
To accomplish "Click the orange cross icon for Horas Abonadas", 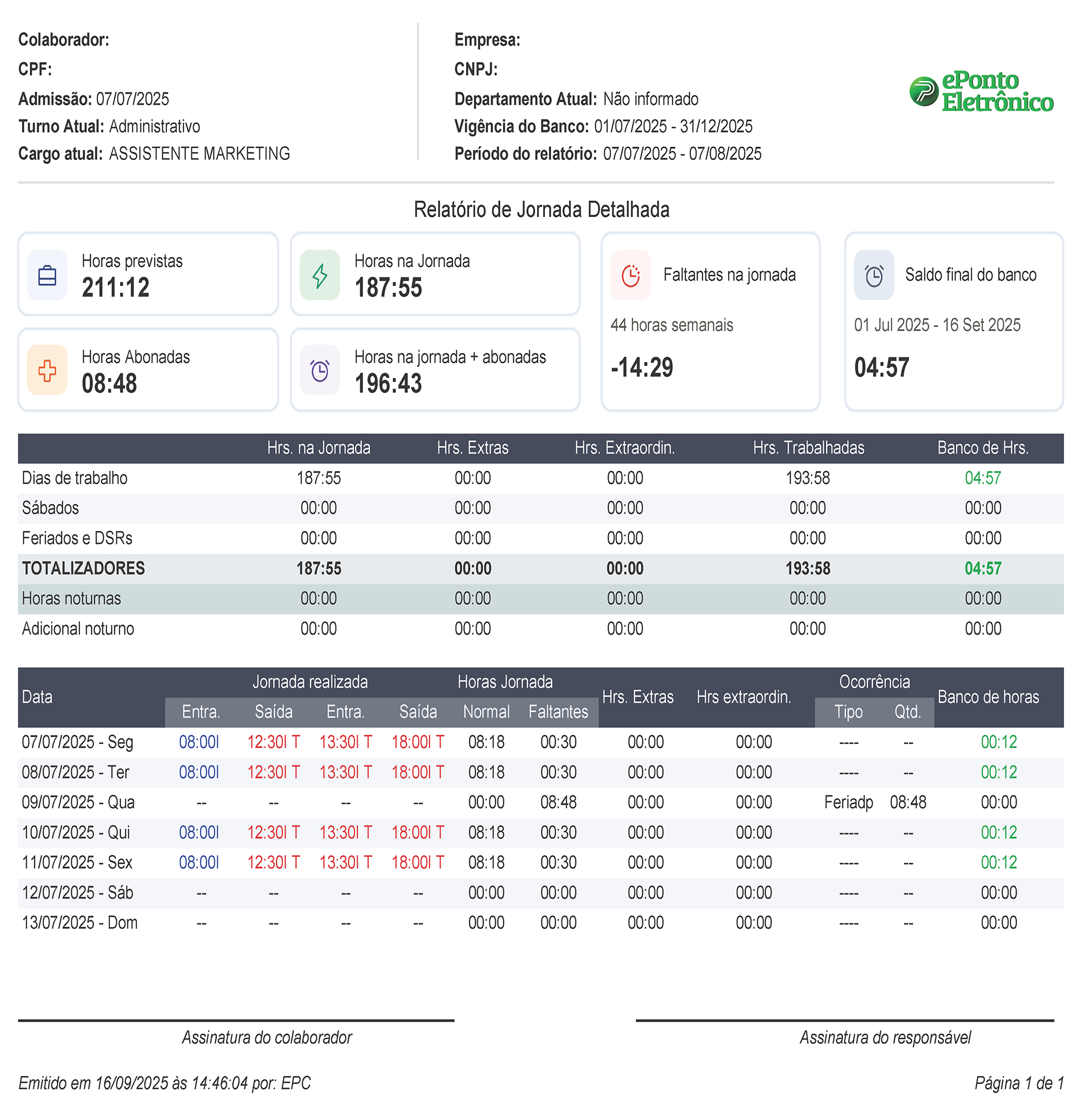I will point(47,370).
